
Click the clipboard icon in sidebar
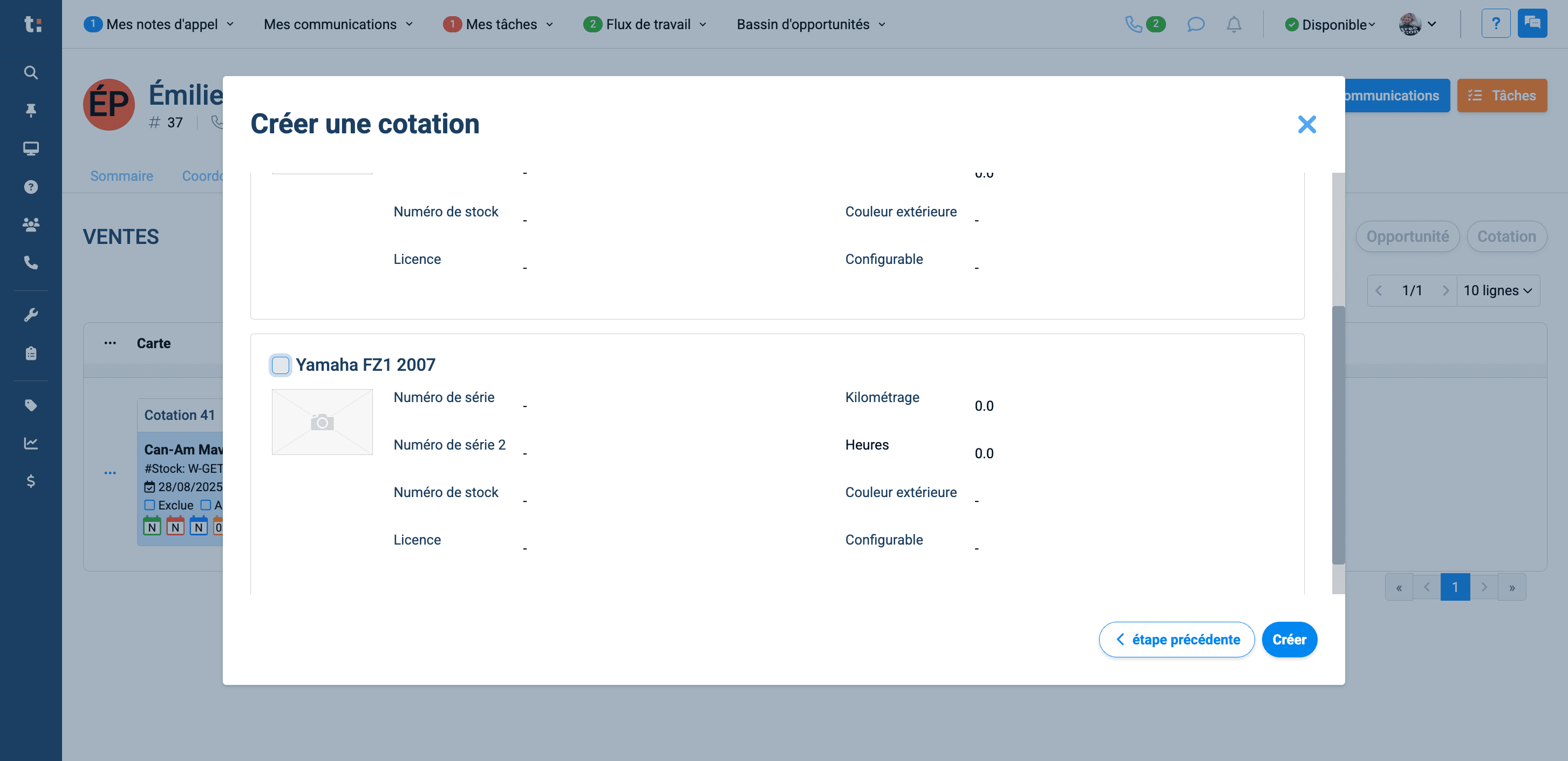(31, 353)
